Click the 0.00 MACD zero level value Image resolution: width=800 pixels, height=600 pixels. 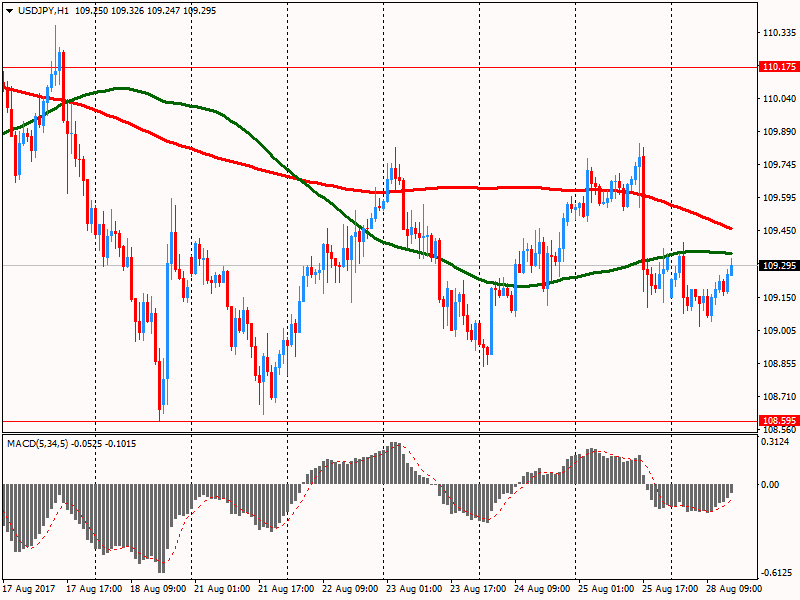coord(770,485)
